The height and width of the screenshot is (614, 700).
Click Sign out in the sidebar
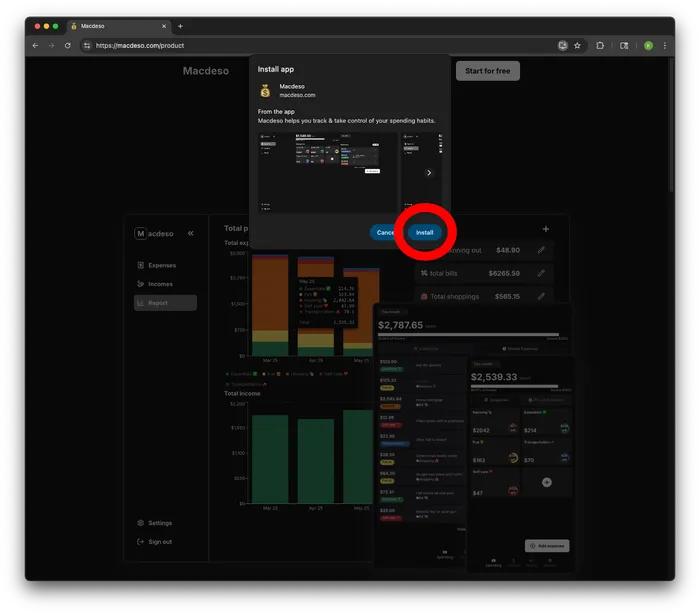click(155, 542)
